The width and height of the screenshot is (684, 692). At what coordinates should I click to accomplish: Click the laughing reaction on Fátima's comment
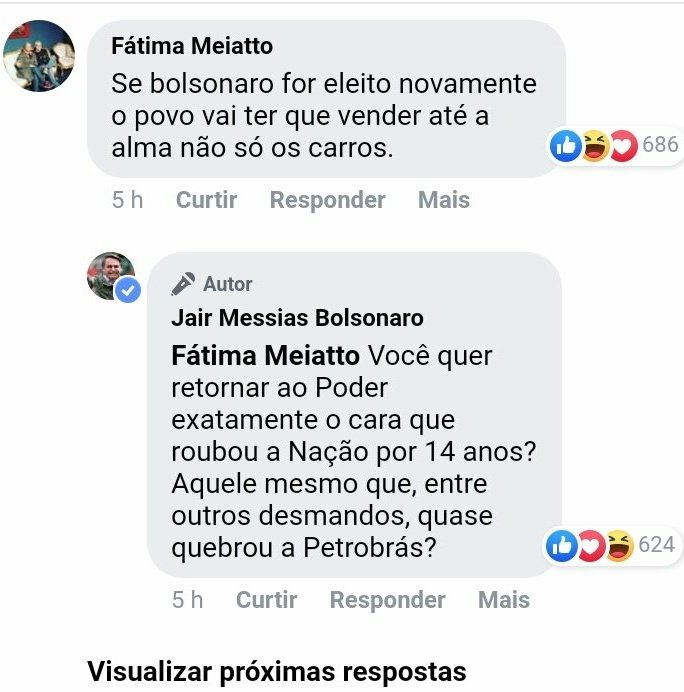(x=594, y=146)
